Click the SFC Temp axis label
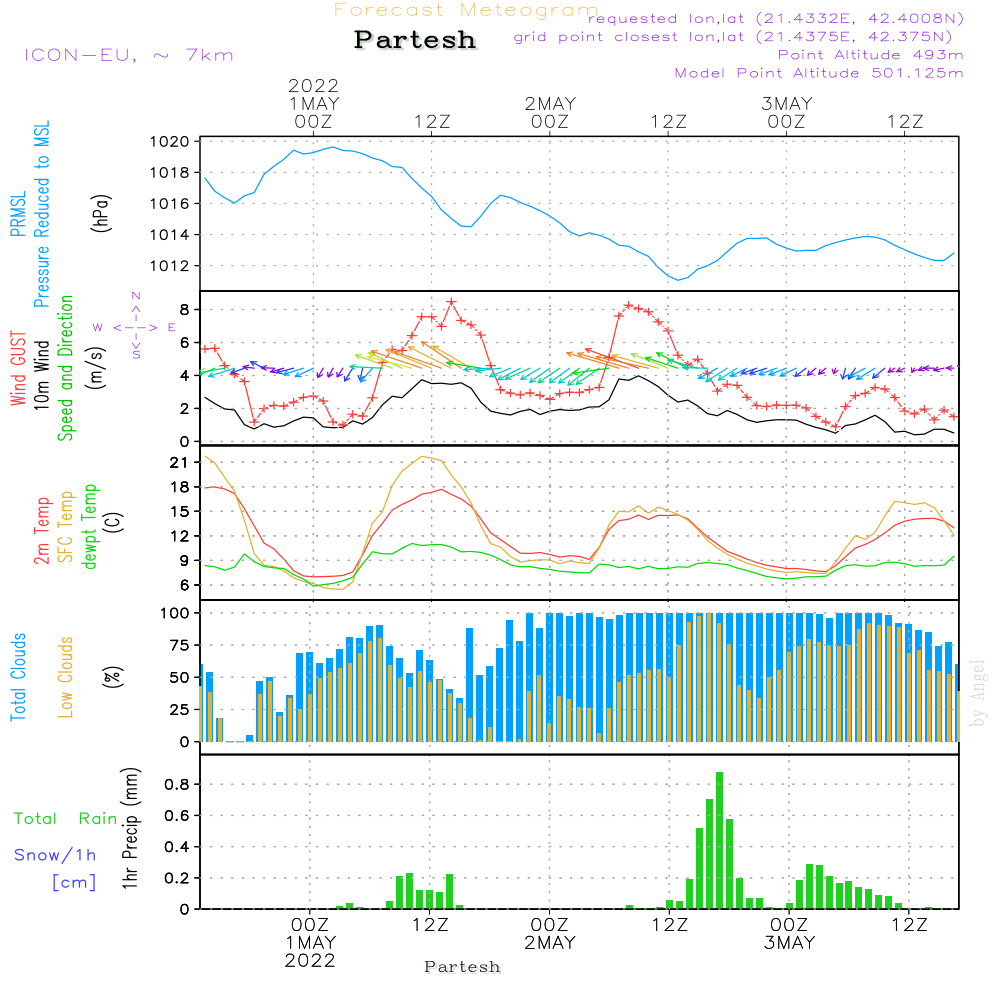The height and width of the screenshot is (1000, 1000). click(66, 527)
